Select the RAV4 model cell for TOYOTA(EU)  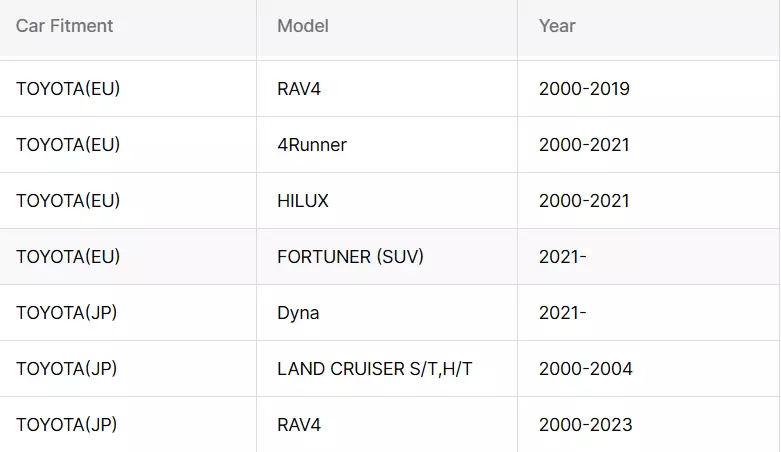coord(299,89)
